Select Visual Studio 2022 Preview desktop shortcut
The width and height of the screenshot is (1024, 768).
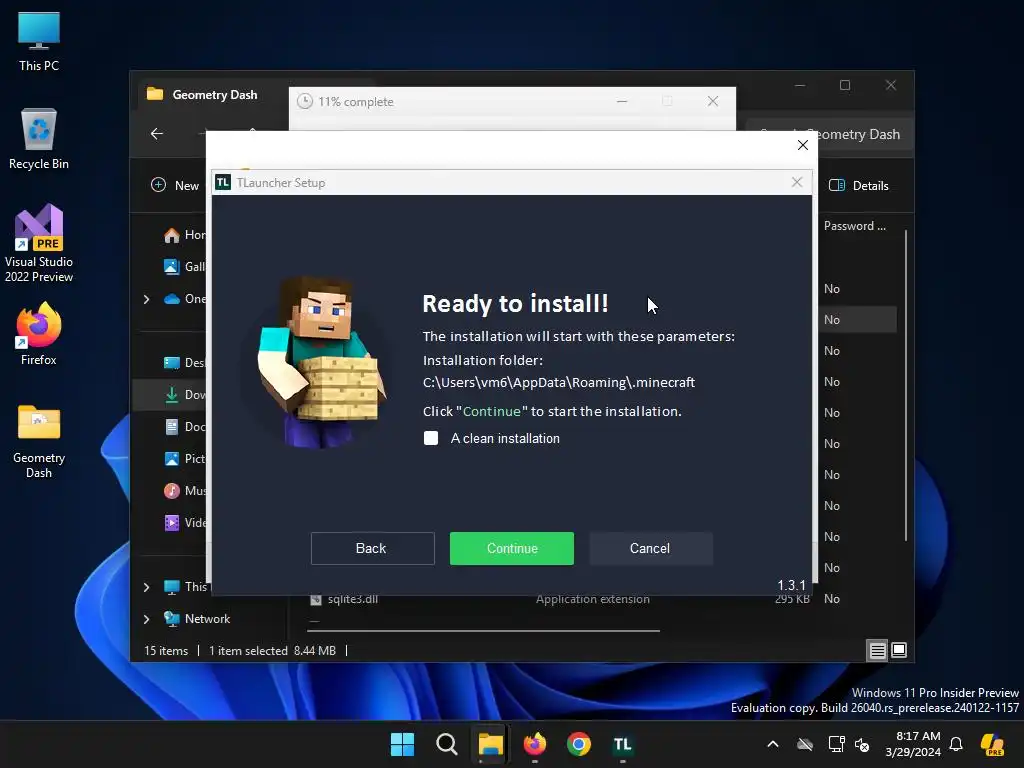[39, 244]
